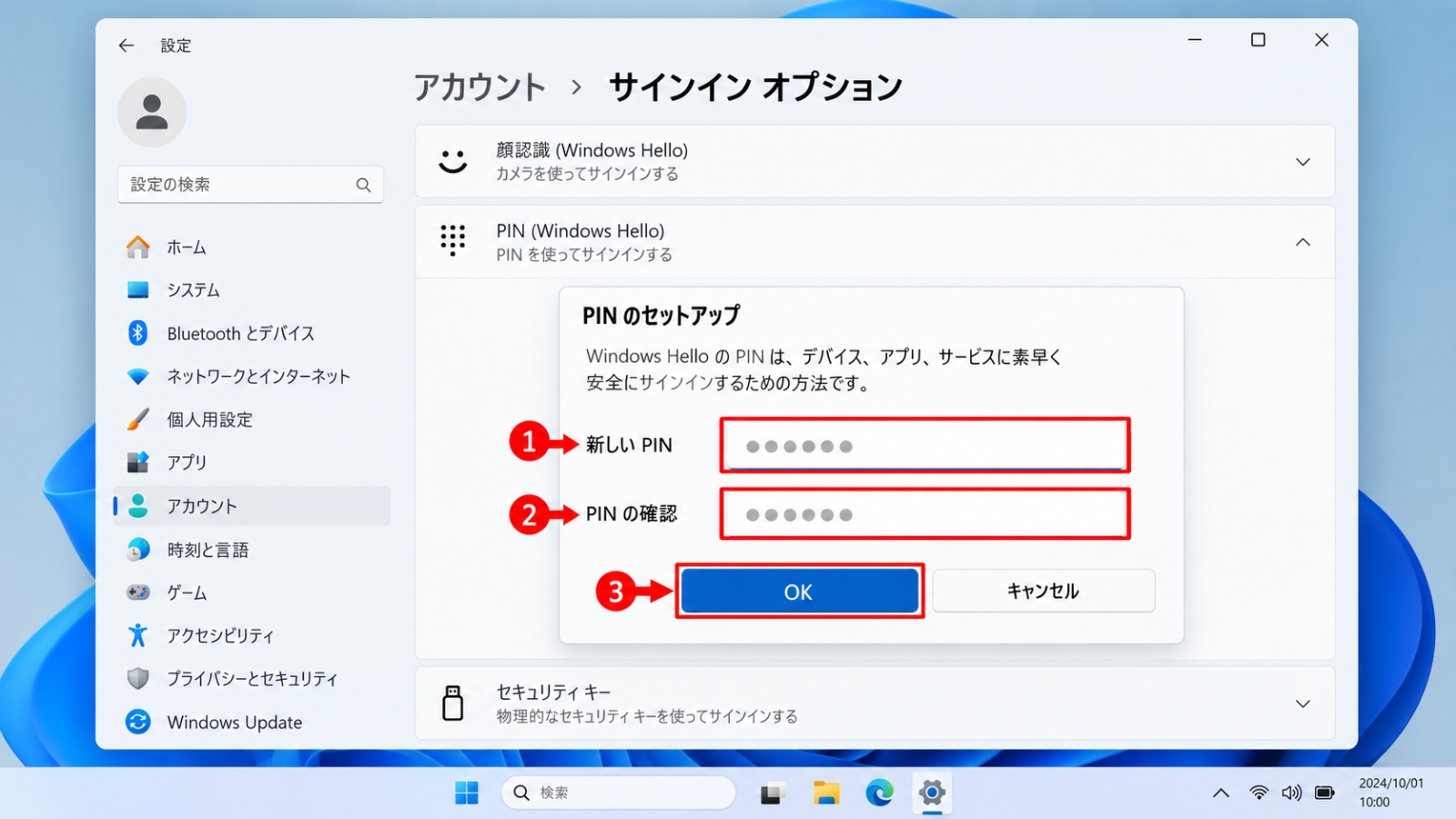Screen dimensions: 1456x819
Task: Click the Gaming controller icon
Action: coord(138,592)
